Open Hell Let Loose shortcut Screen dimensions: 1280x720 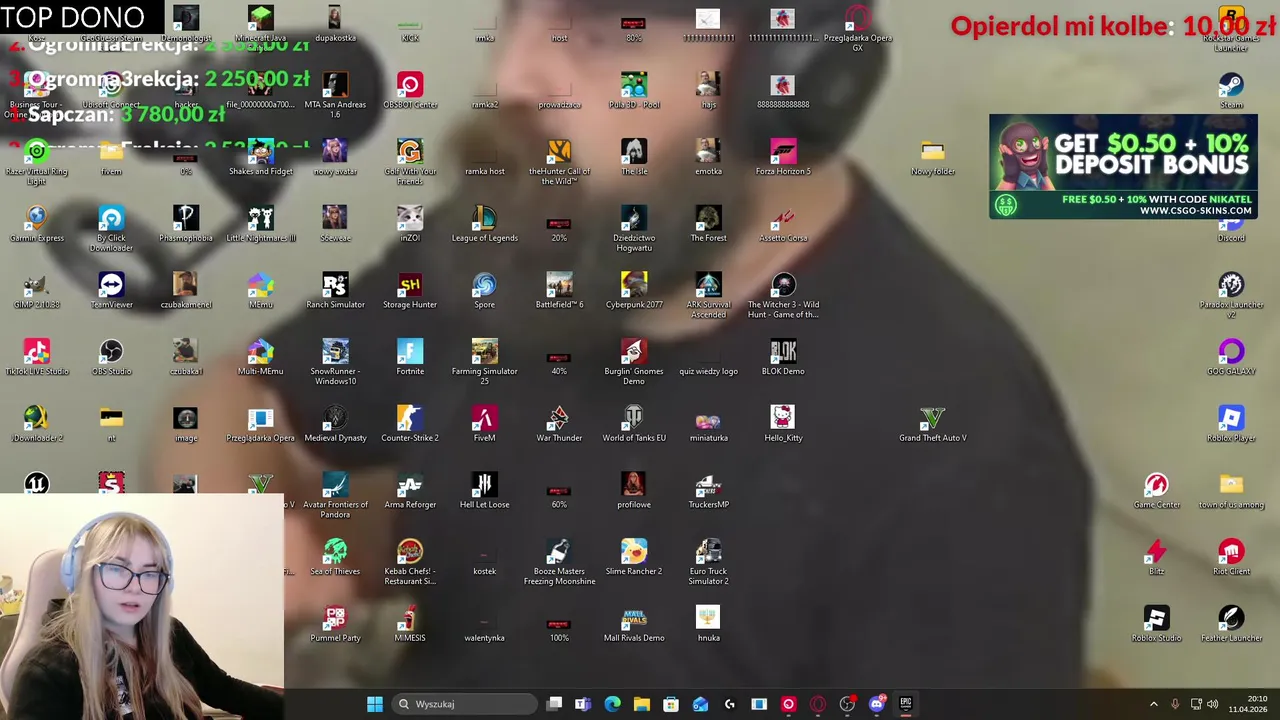point(484,490)
